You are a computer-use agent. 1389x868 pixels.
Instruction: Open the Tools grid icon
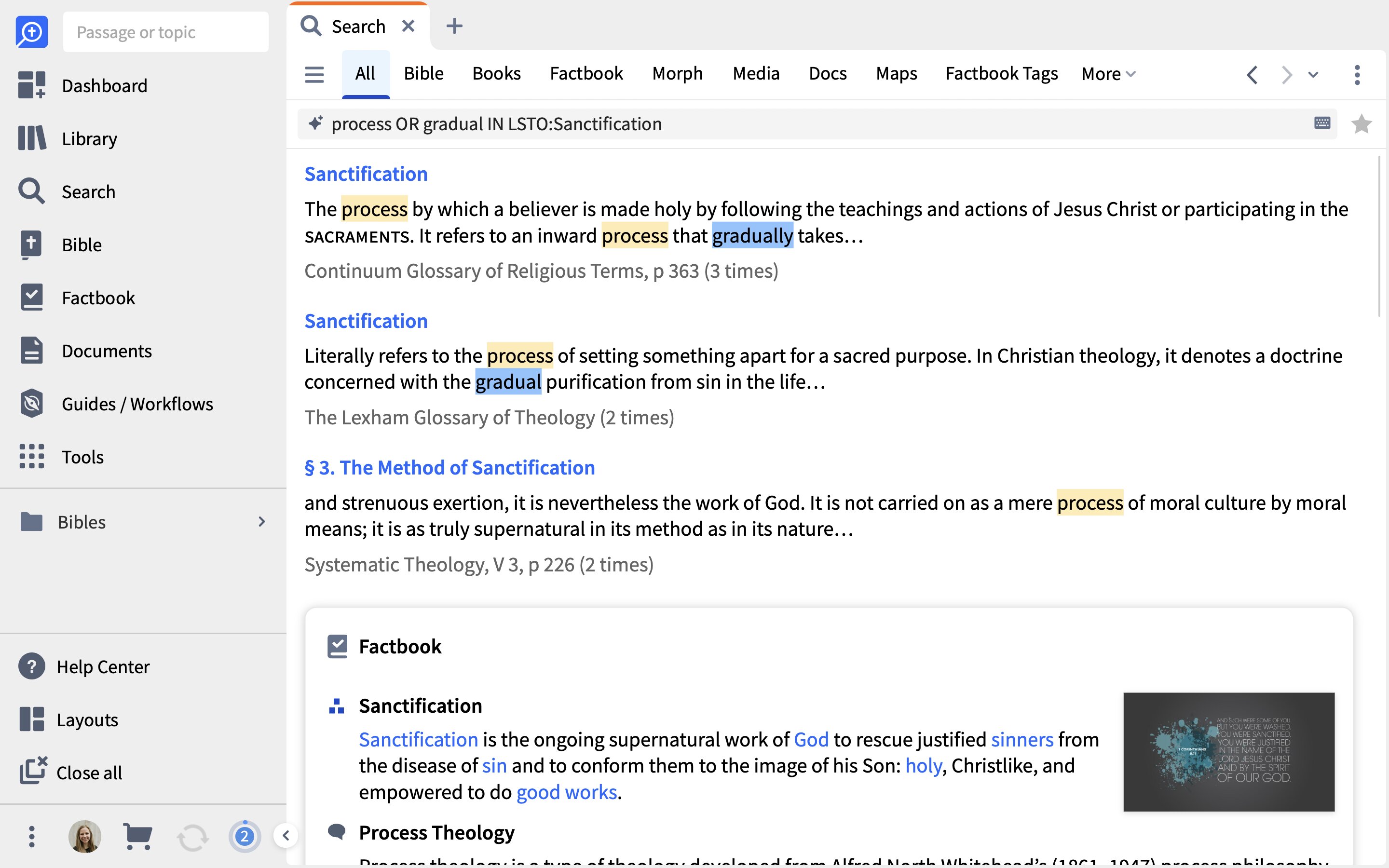click(31, 456)
